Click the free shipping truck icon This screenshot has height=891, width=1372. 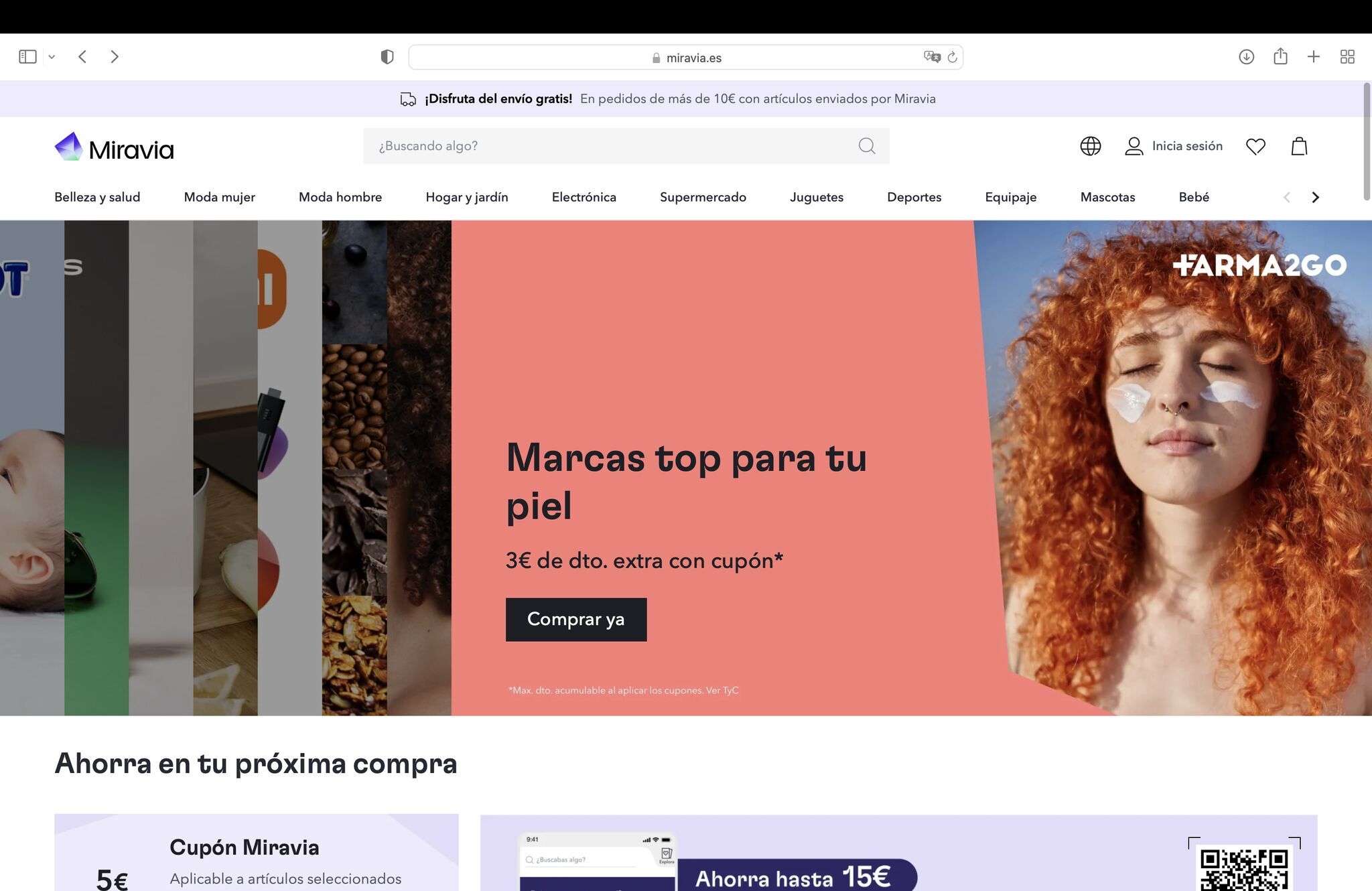pyautogui.click(x=408, y=99)
